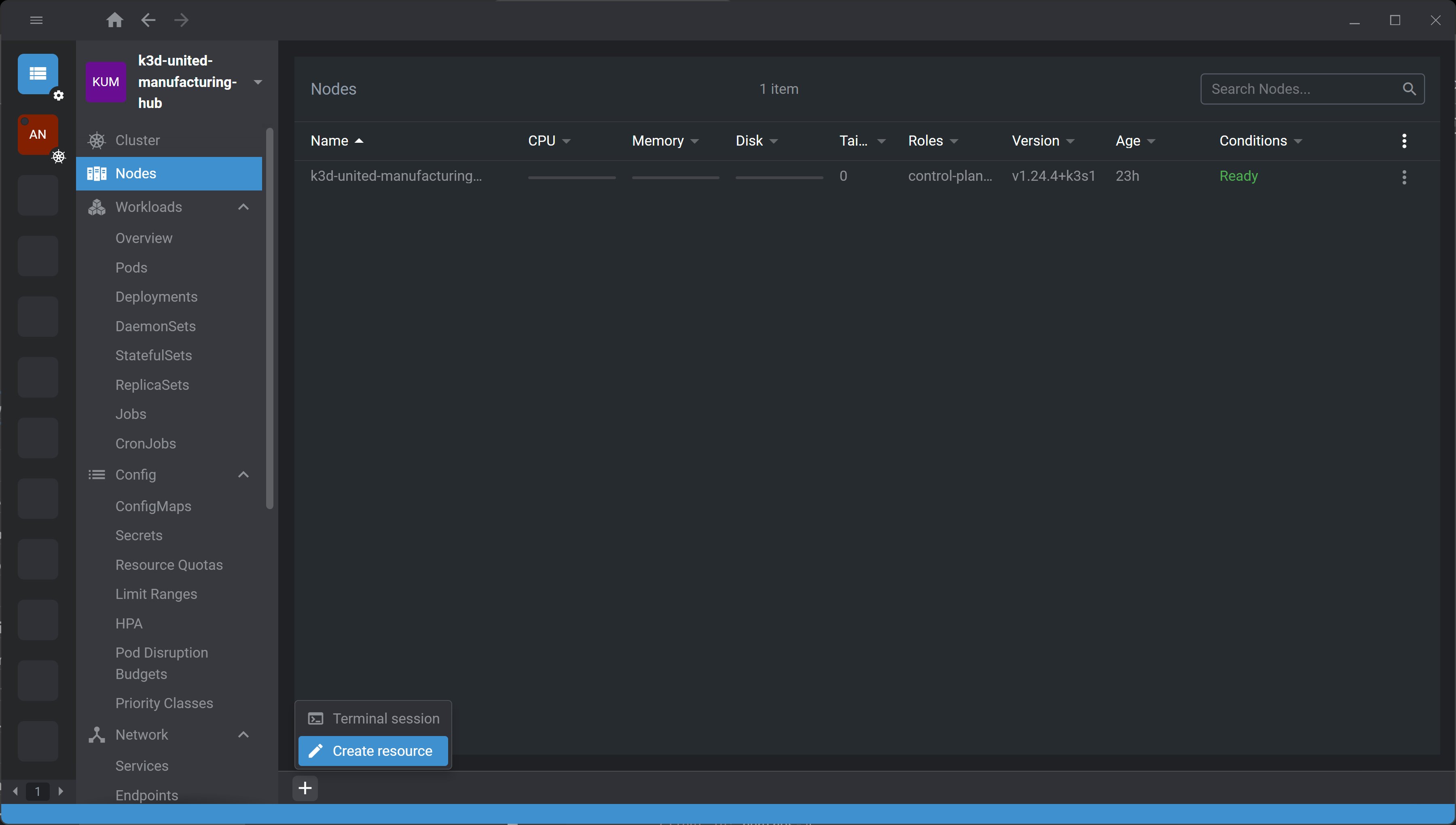1456x825 pixels.
Task: Open table column options kebab menu
Action: pyautogui.click(x=1404, y=141)
